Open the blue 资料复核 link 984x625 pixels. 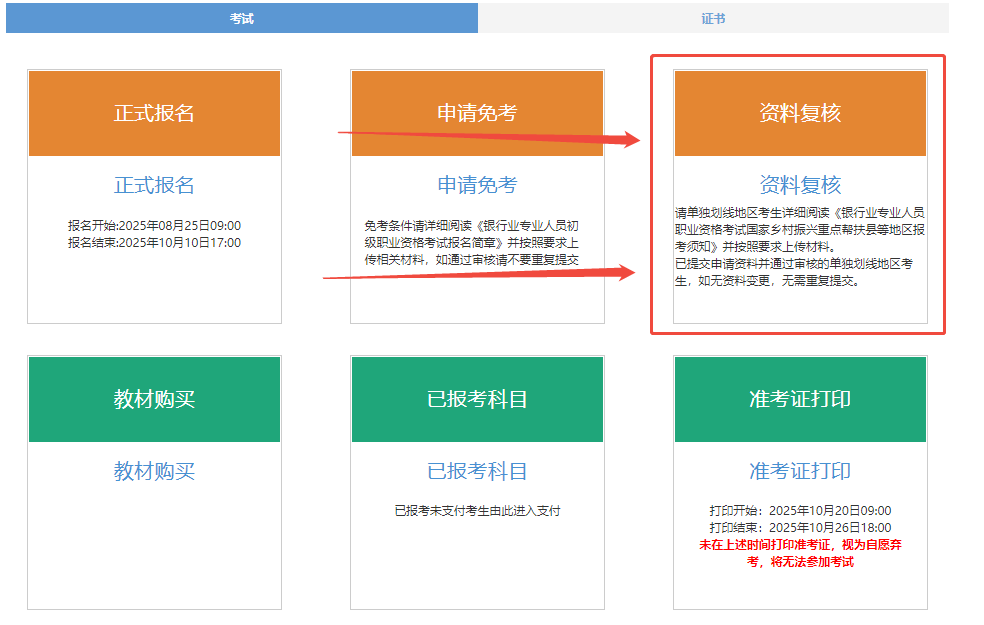(800, 185)
